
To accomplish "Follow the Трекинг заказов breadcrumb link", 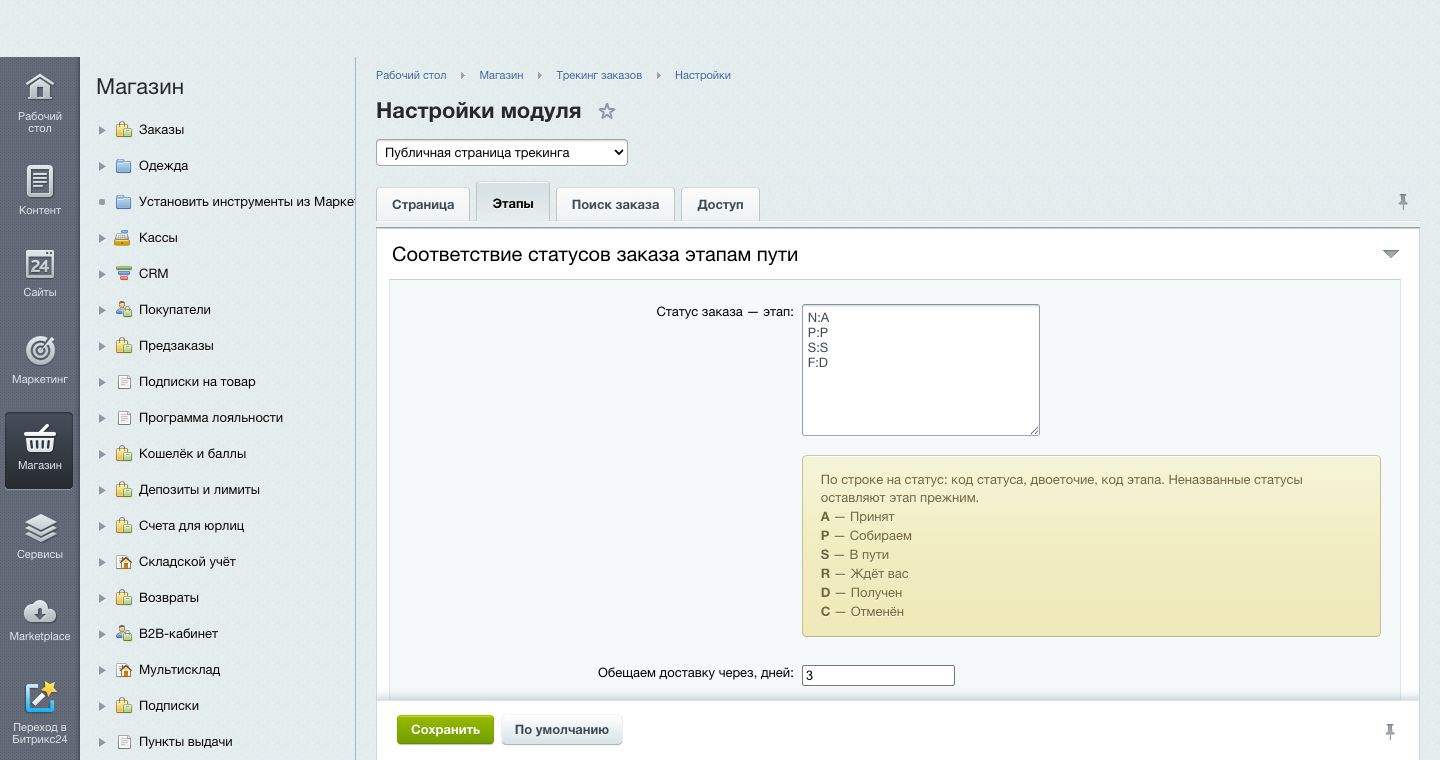I will click(x=599, y=75).
